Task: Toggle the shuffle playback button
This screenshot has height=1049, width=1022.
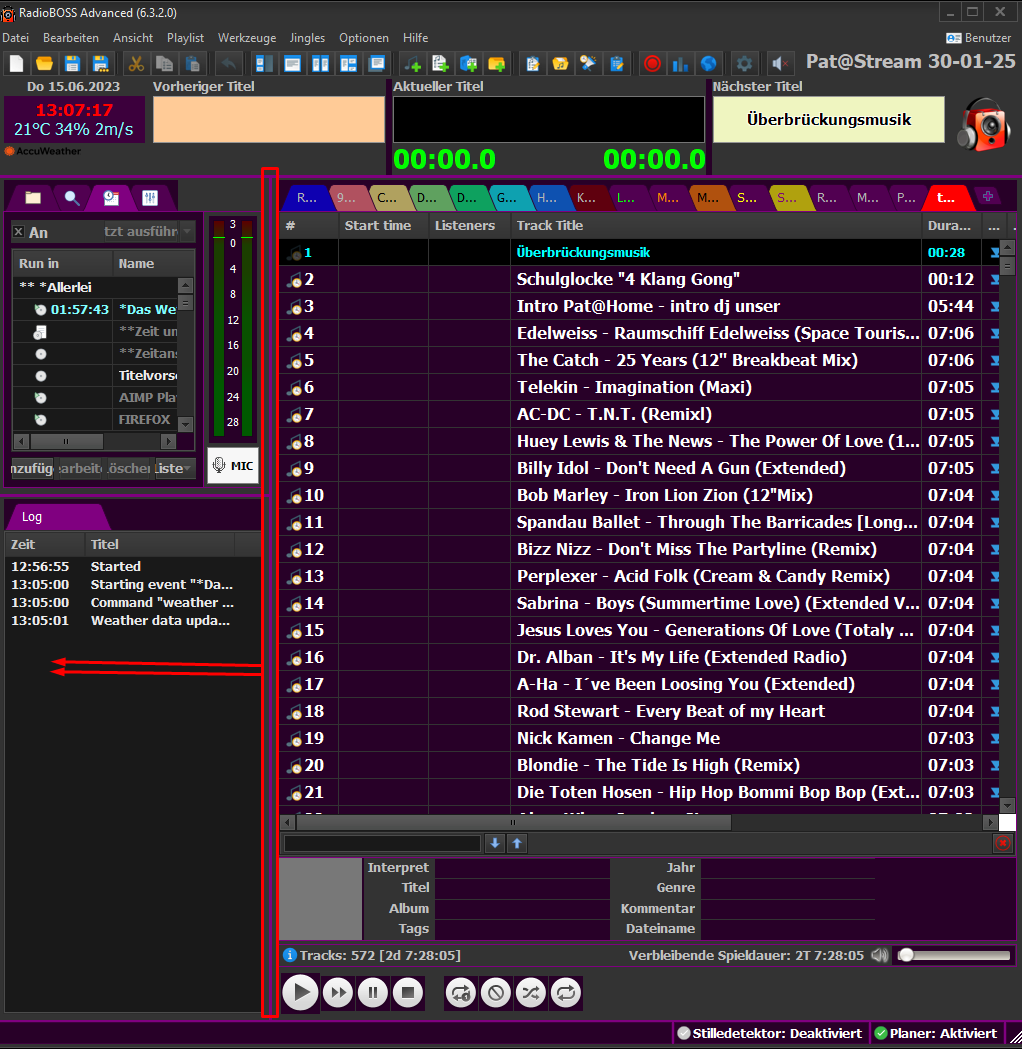Action: pos(530,993)
